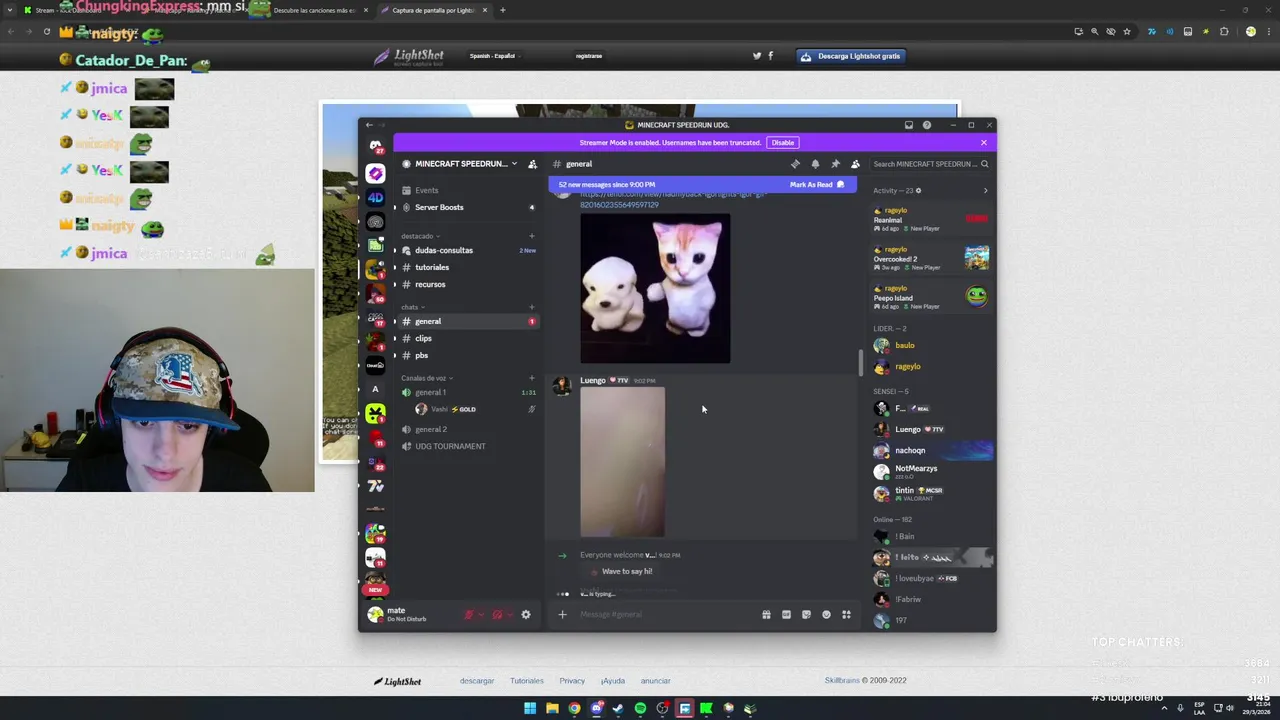Viewport: 1280px width, 720px height.
Task: Open the Events entry
Action: (468, 190)
